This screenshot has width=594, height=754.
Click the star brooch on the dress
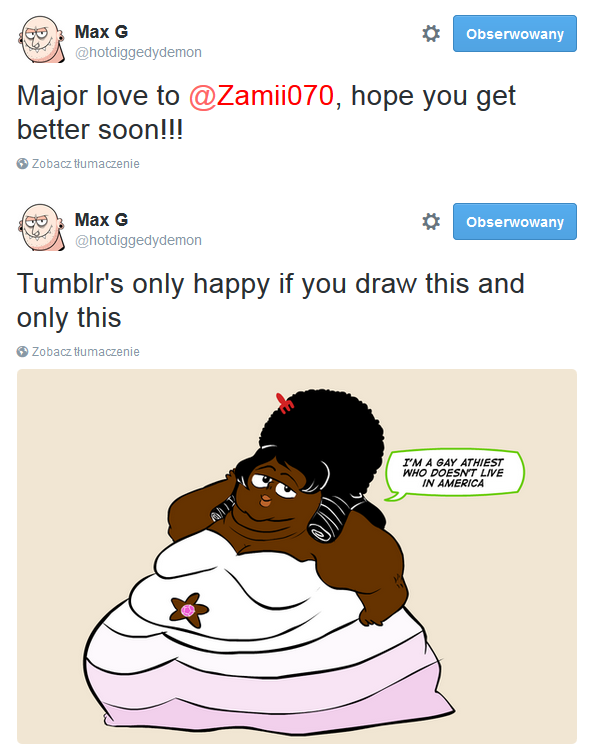click(189, 610)
